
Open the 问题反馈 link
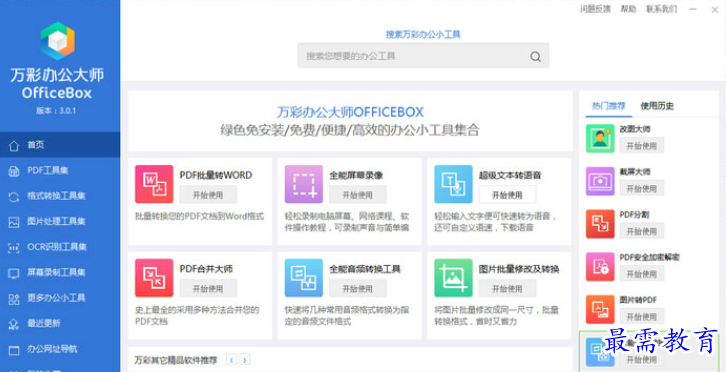[595, 9]
